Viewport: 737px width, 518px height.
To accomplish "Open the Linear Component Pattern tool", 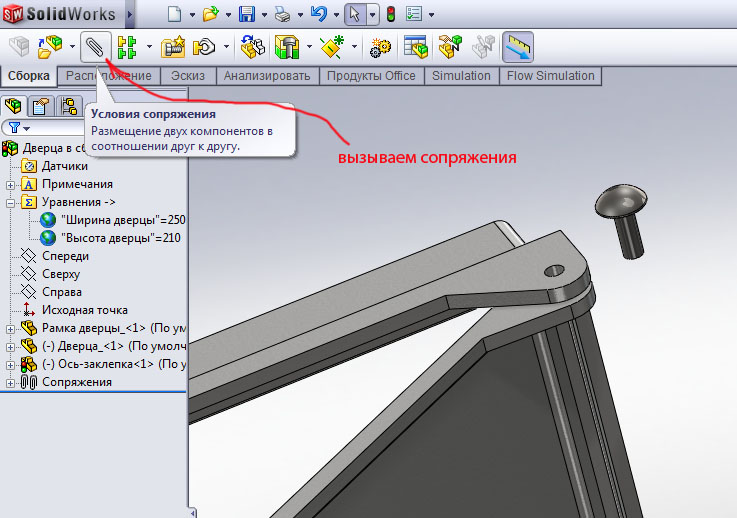I will click(x=127, y=46).
